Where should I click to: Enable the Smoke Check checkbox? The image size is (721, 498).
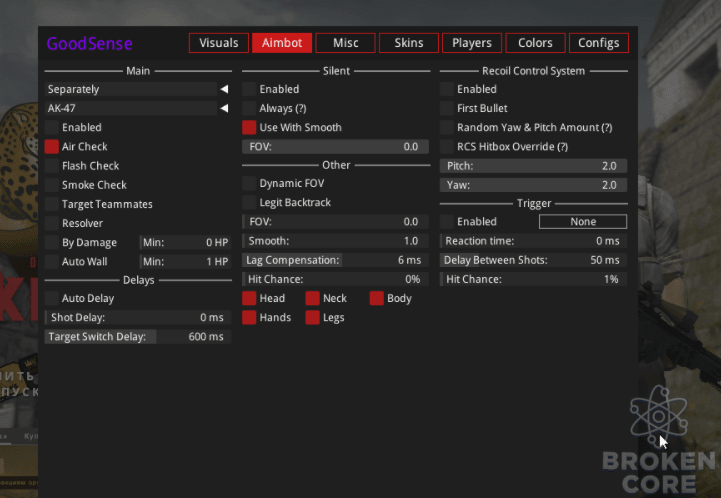tap(52, 185)
